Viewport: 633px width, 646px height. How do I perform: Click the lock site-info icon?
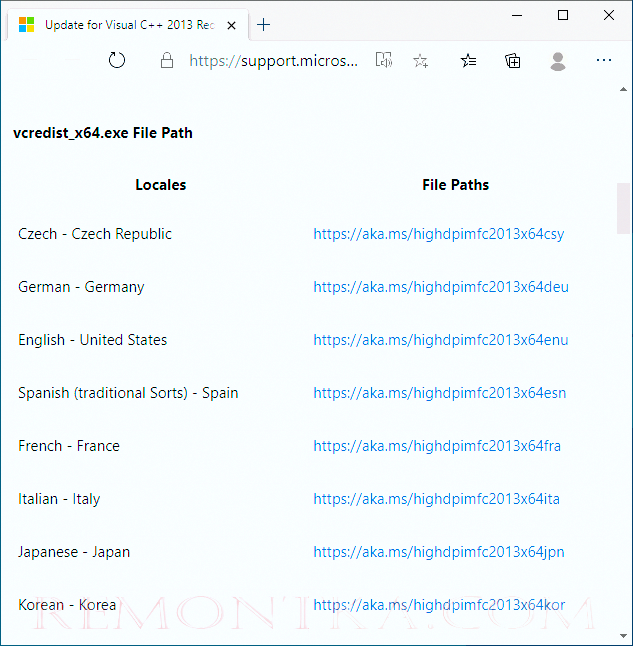point(167,61)
